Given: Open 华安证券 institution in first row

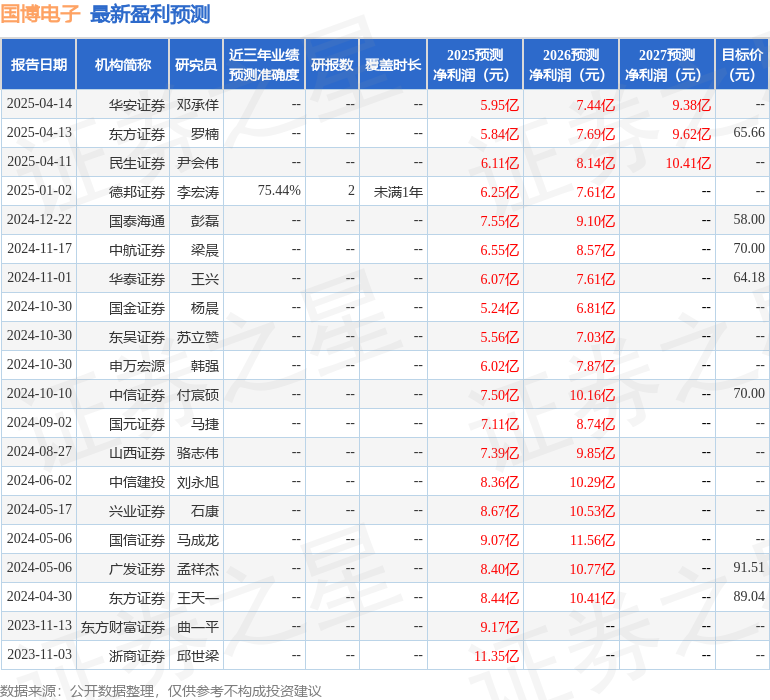Looking at the screenshot, I should tap(137, 105).
